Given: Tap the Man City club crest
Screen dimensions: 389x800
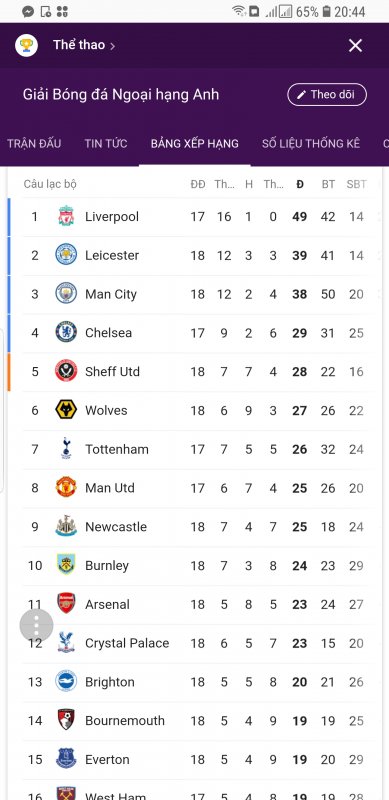Looking at the screenshot, I should pyautogui.click(x=66, y=293).
